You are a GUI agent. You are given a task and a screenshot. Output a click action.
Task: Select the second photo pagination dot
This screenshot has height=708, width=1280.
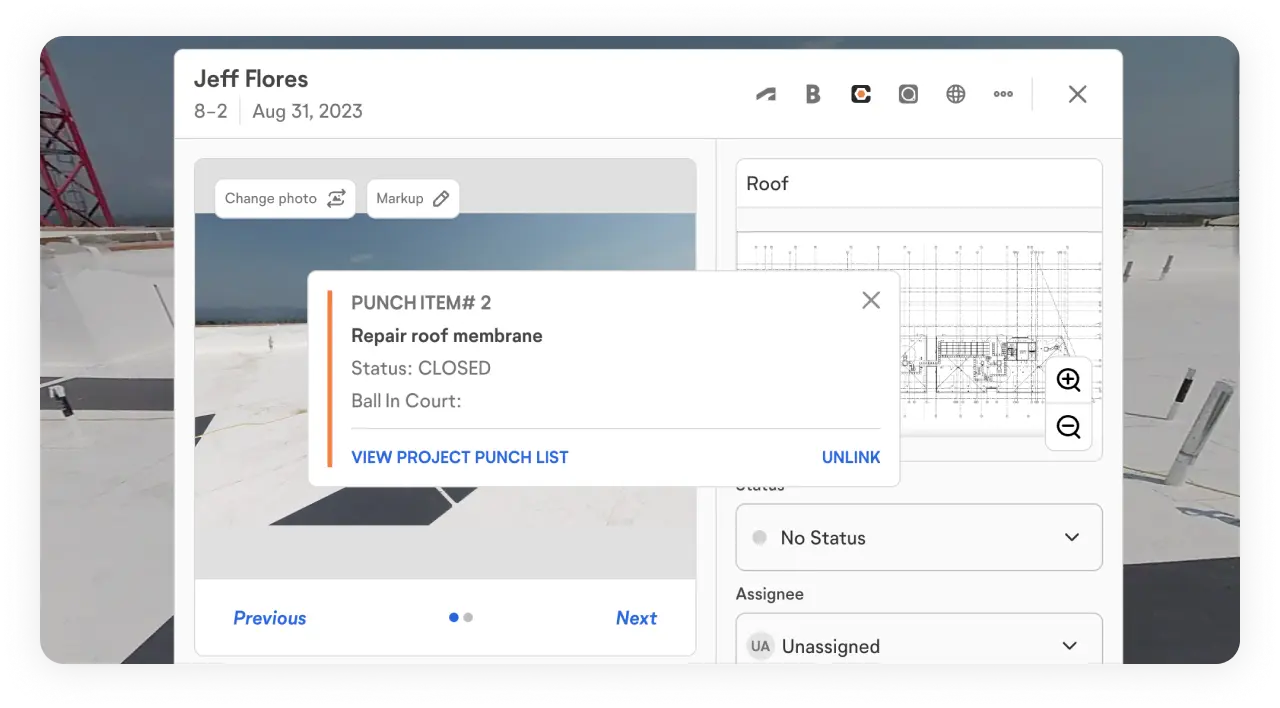(x=468, y=618)
